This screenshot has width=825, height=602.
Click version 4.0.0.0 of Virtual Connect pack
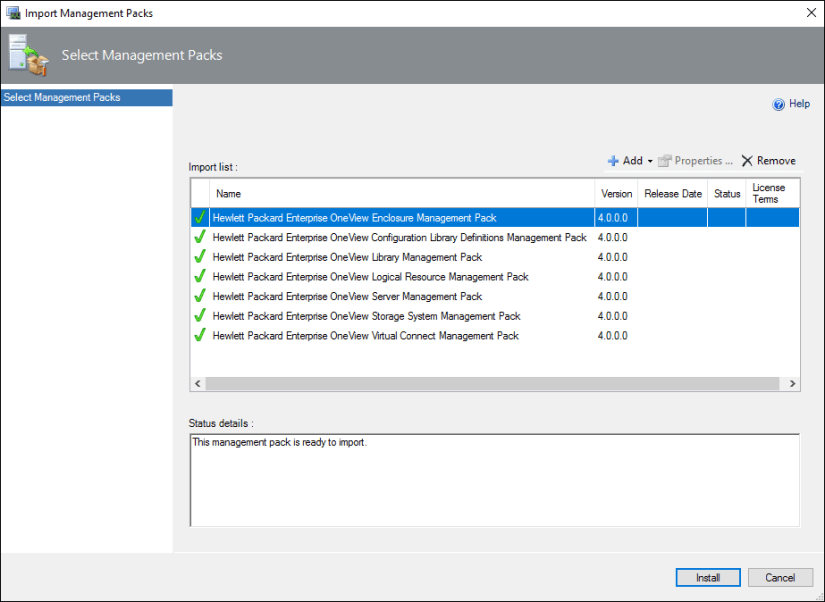click(x=612, y=335)
